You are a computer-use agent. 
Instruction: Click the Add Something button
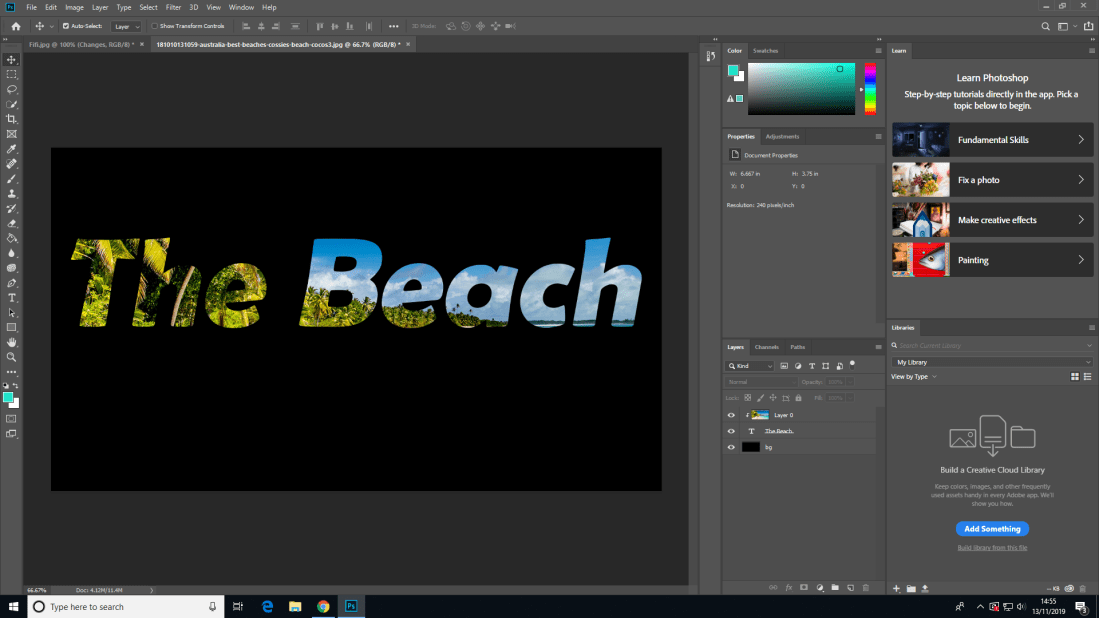point(992,529)
